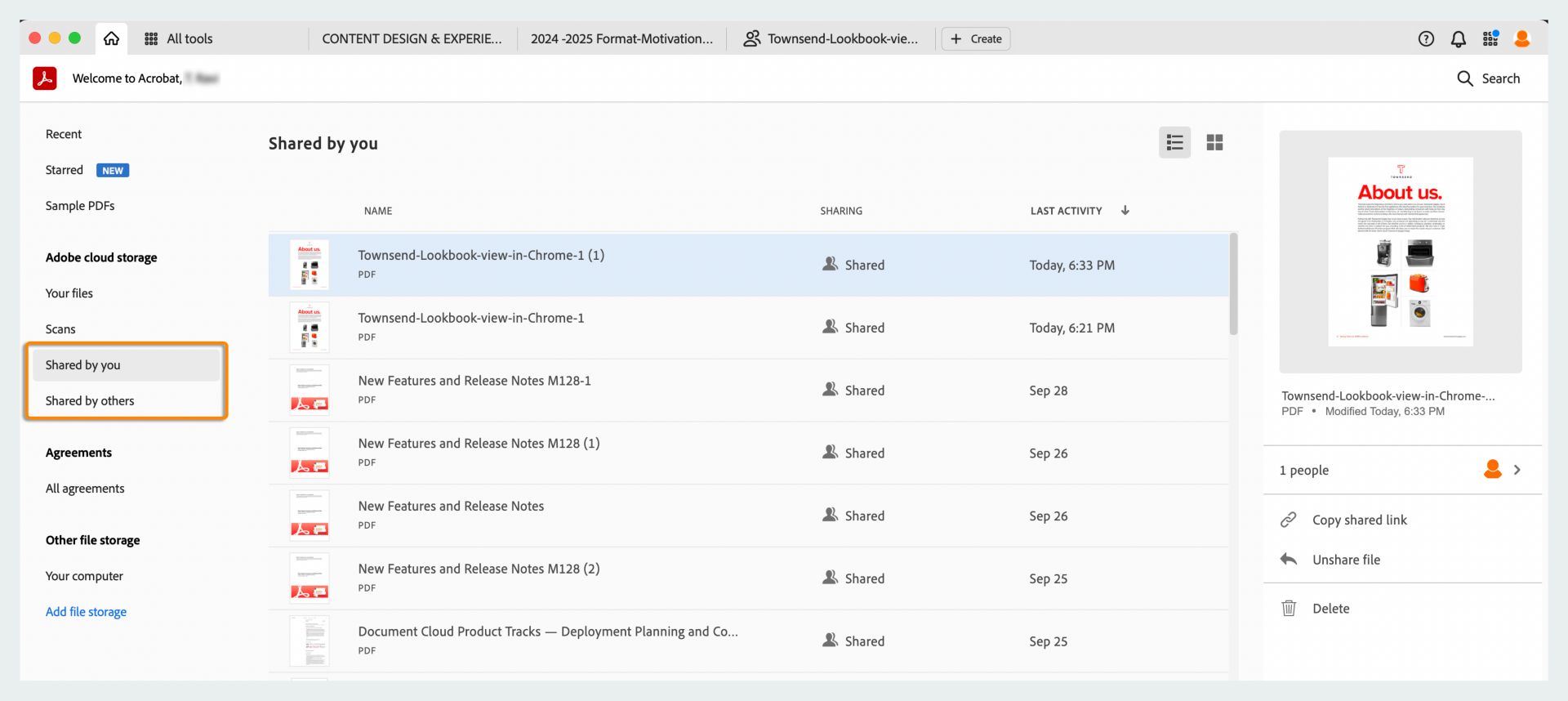Click the Delete trash icon
The width and height of the screenshot is (1568, 701).
tap(1289, 608)
